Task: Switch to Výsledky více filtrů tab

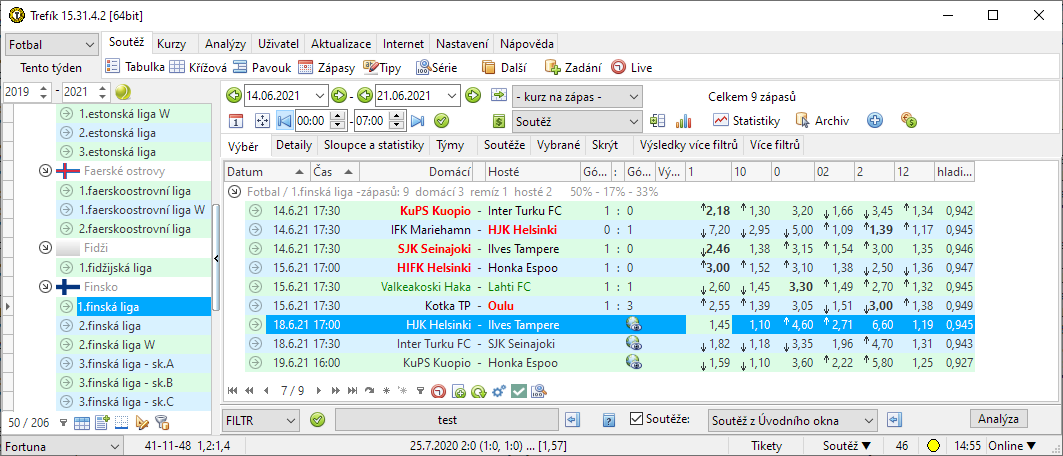Action: [687, 145]
